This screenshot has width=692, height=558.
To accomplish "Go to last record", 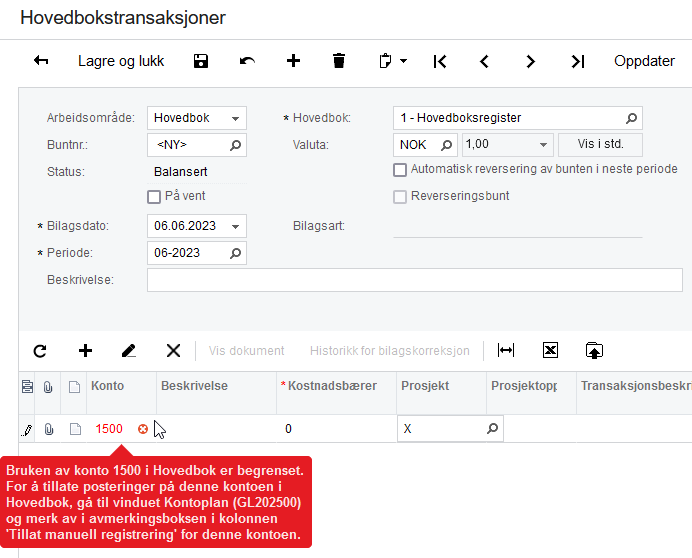I will pyautogui.click(x=578, y=61).
